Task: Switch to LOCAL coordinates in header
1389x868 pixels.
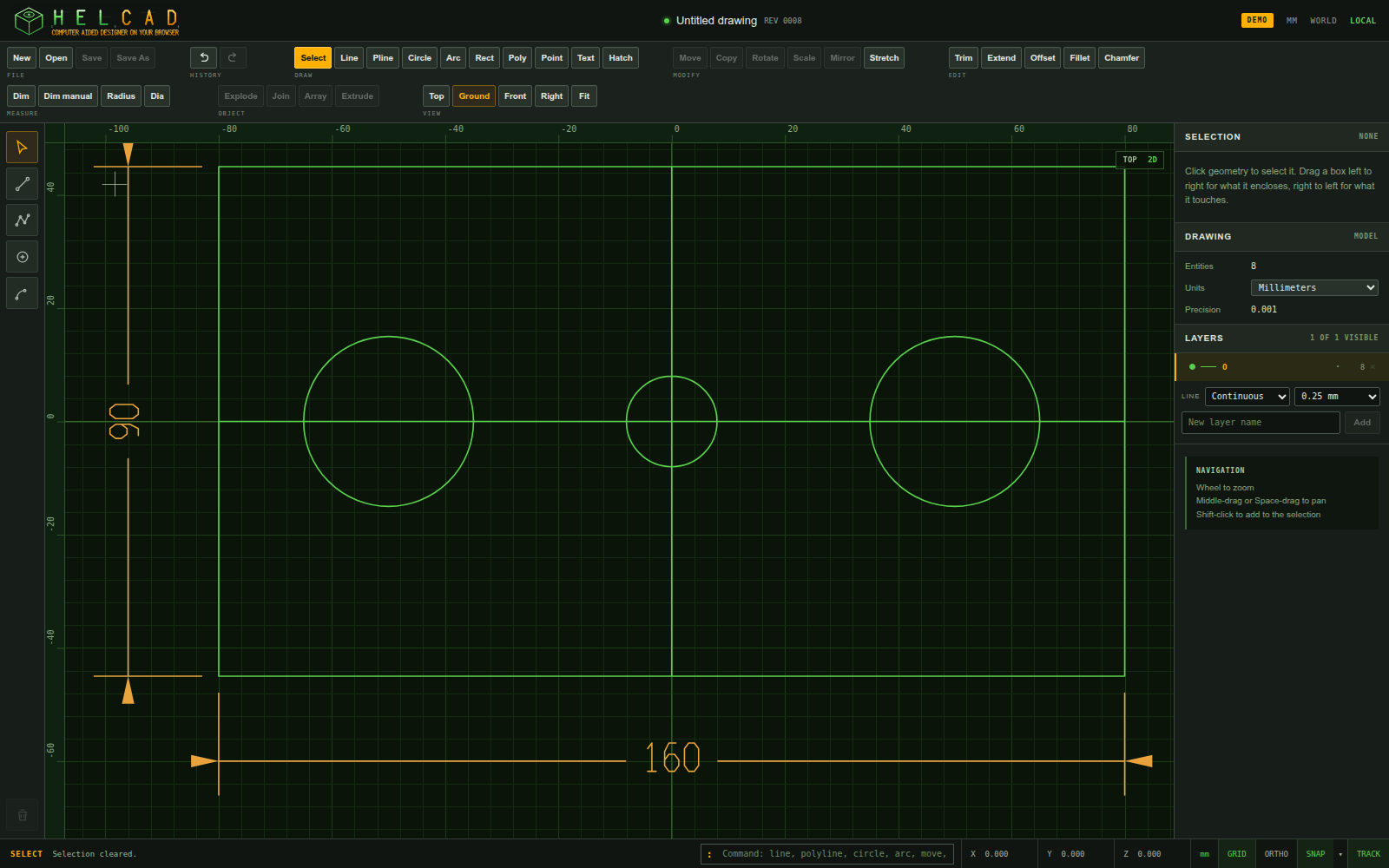Action: pyautogui.click(x=1363, y=21)
